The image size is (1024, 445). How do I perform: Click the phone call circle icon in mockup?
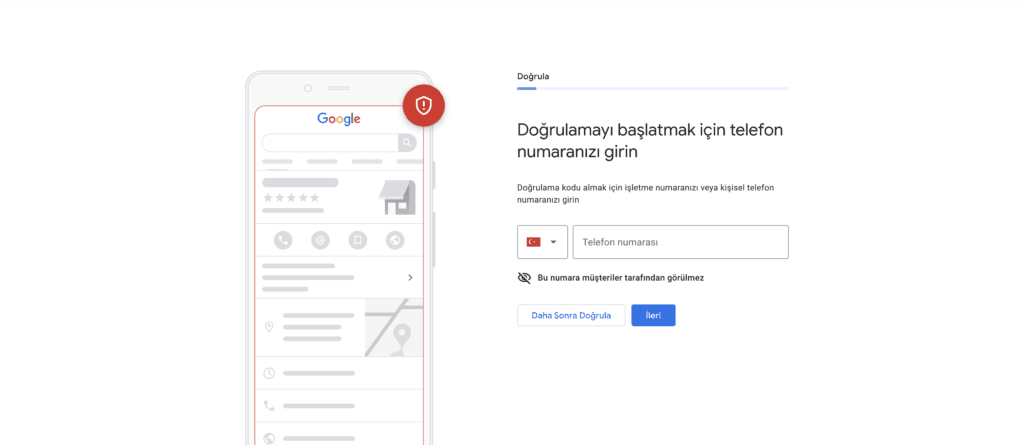[x=283, y=240]
